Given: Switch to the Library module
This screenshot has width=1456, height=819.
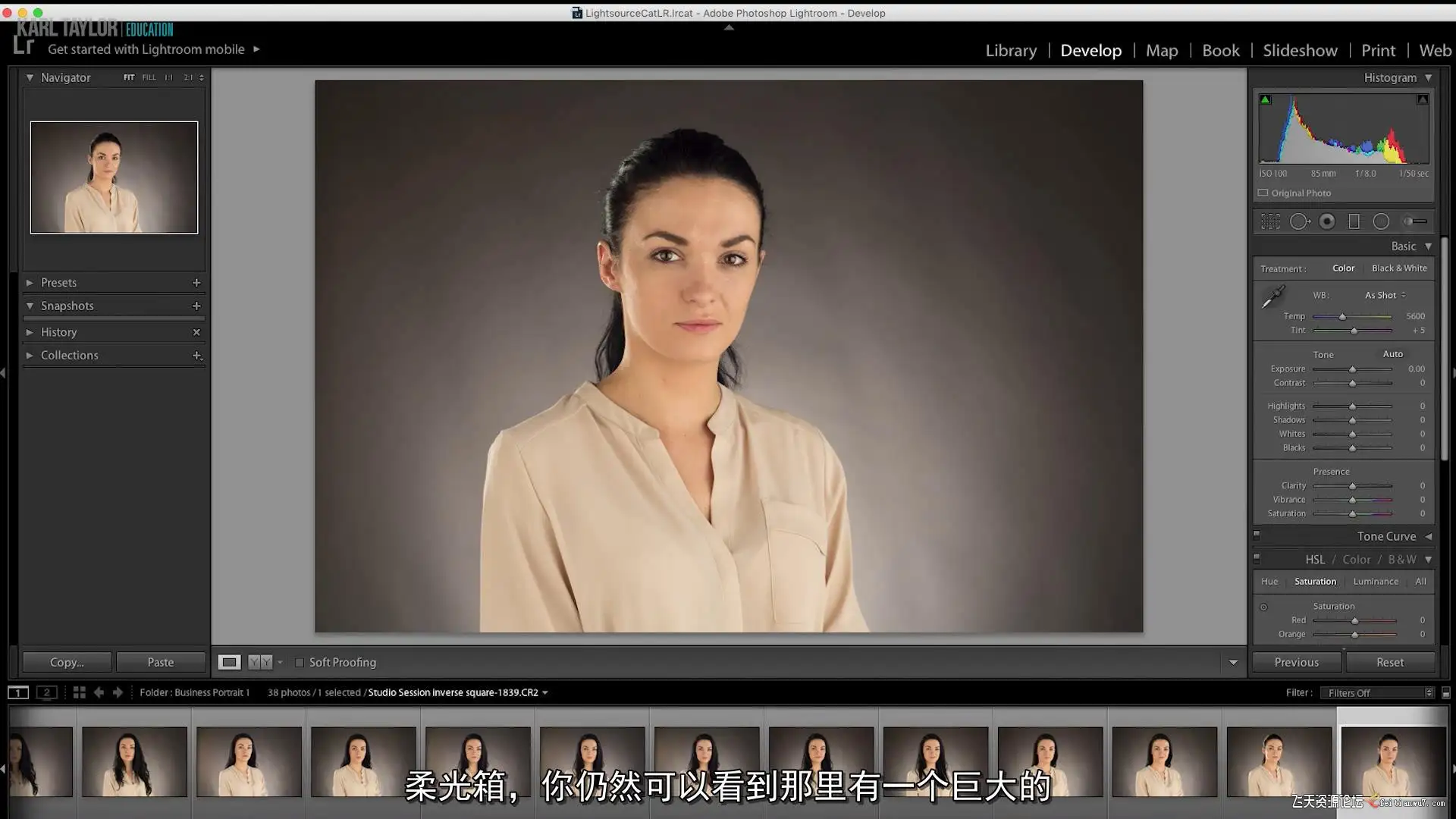Looking at the screenshot, I should 1011,51.
